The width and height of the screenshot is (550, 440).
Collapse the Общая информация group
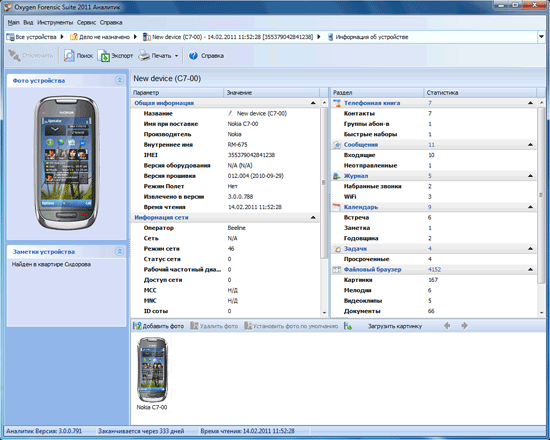(313, 103)
